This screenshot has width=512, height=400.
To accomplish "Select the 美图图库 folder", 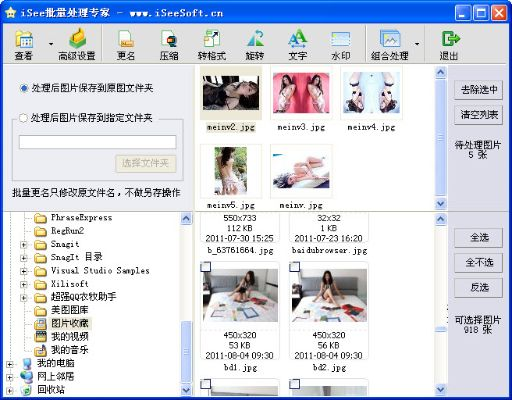I will (x=69, y=310).
